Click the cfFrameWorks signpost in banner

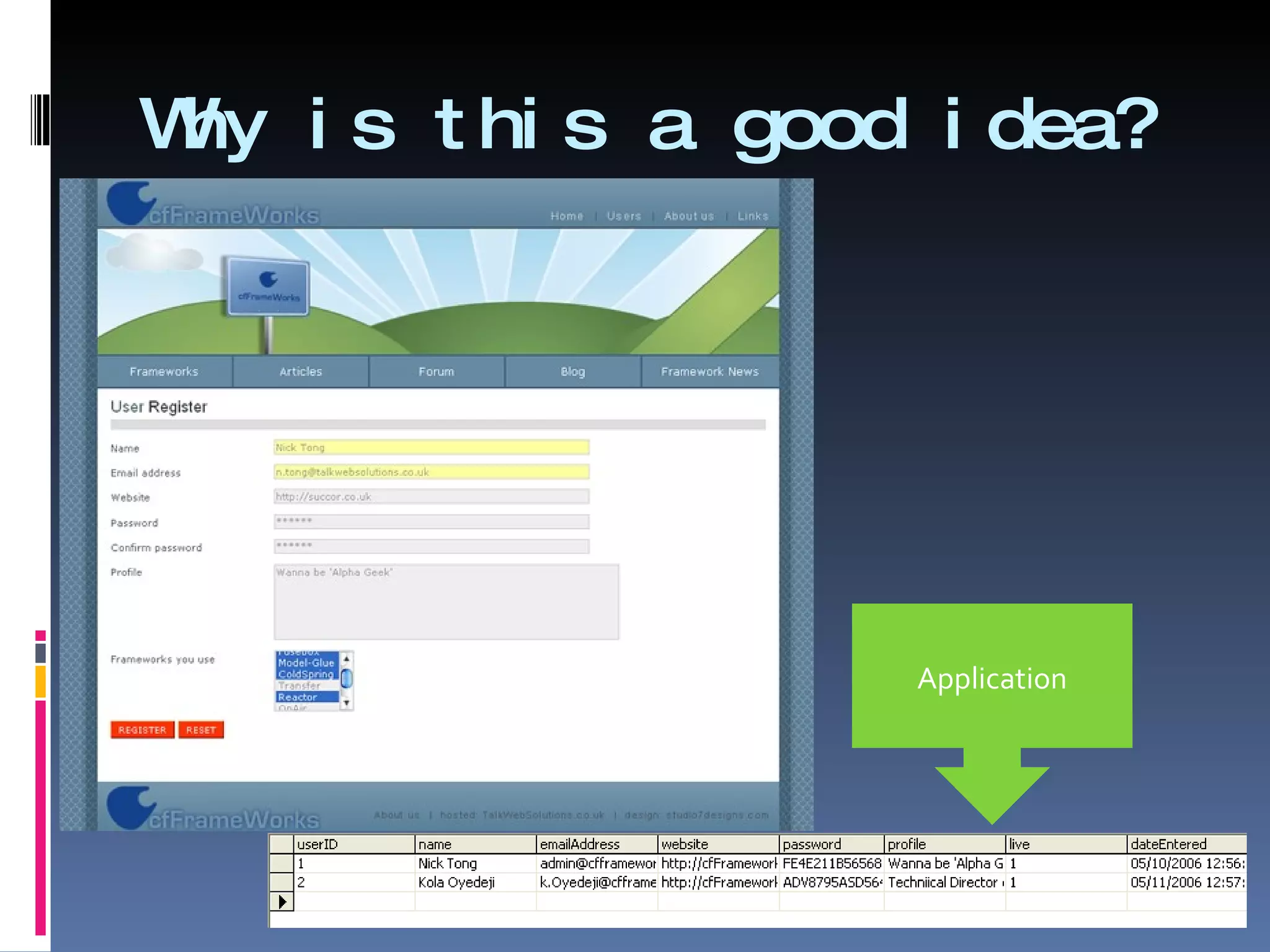(x=268, y=287)
